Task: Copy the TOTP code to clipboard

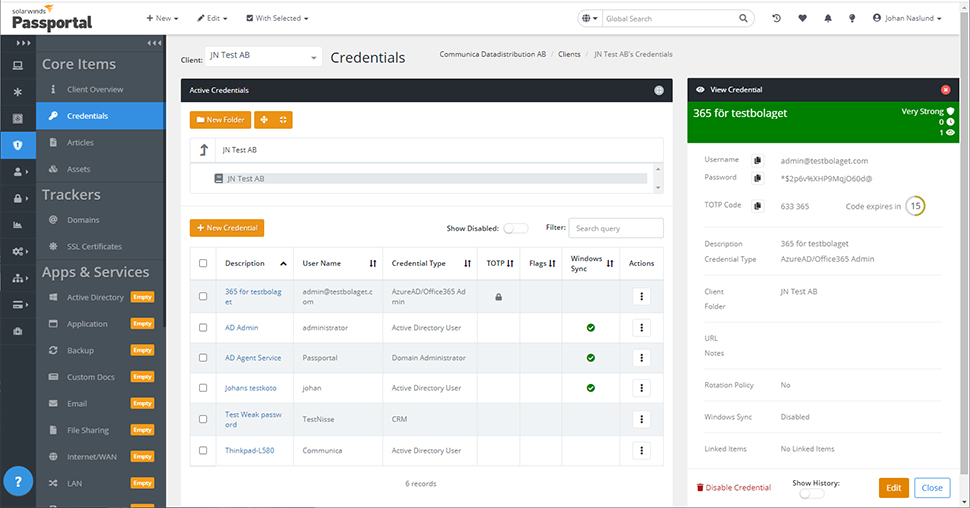Action: [757, 206]
